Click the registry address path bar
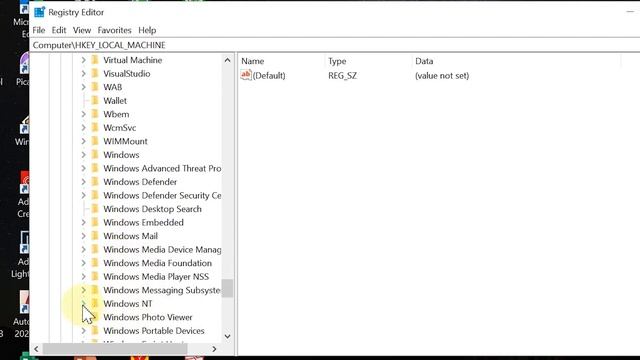 (x=335, y=45)
